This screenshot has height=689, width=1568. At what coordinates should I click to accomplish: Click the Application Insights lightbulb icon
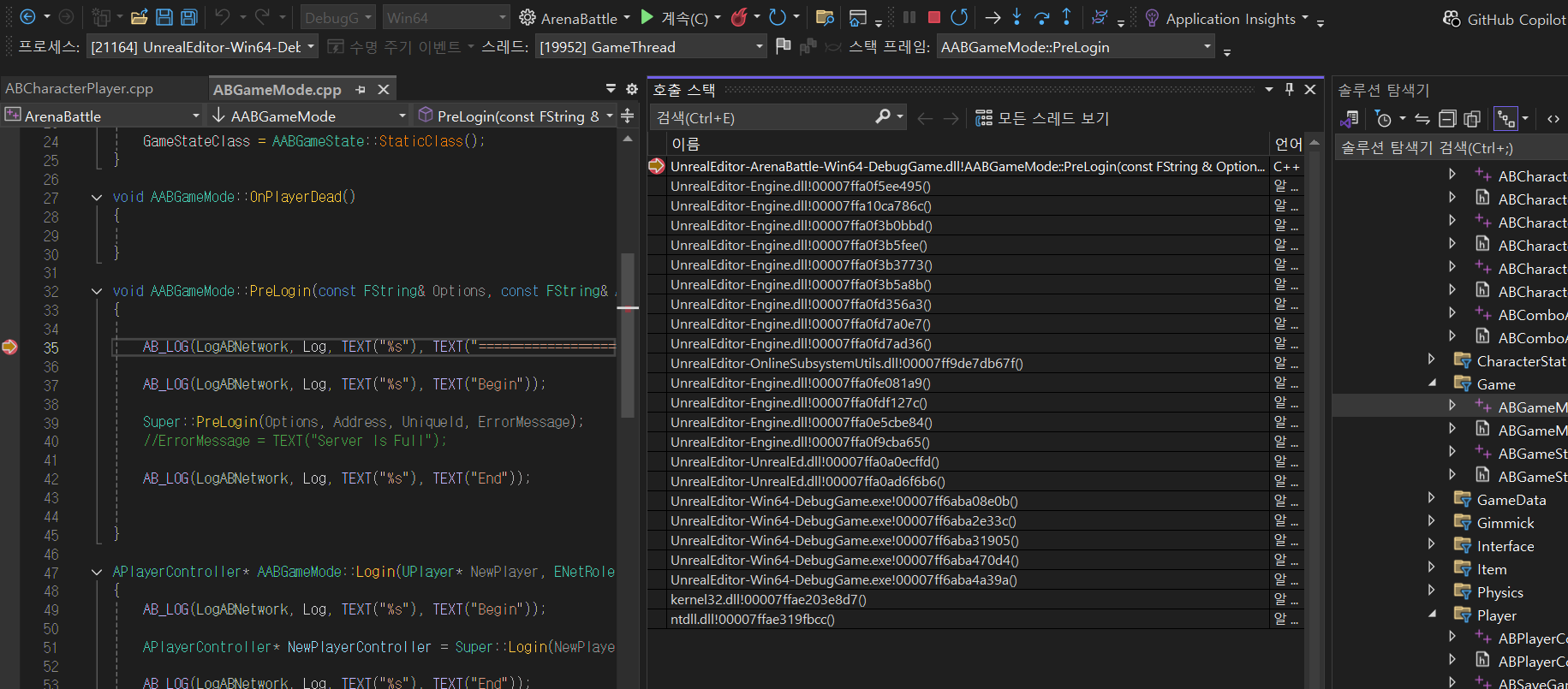point(1152,18)
